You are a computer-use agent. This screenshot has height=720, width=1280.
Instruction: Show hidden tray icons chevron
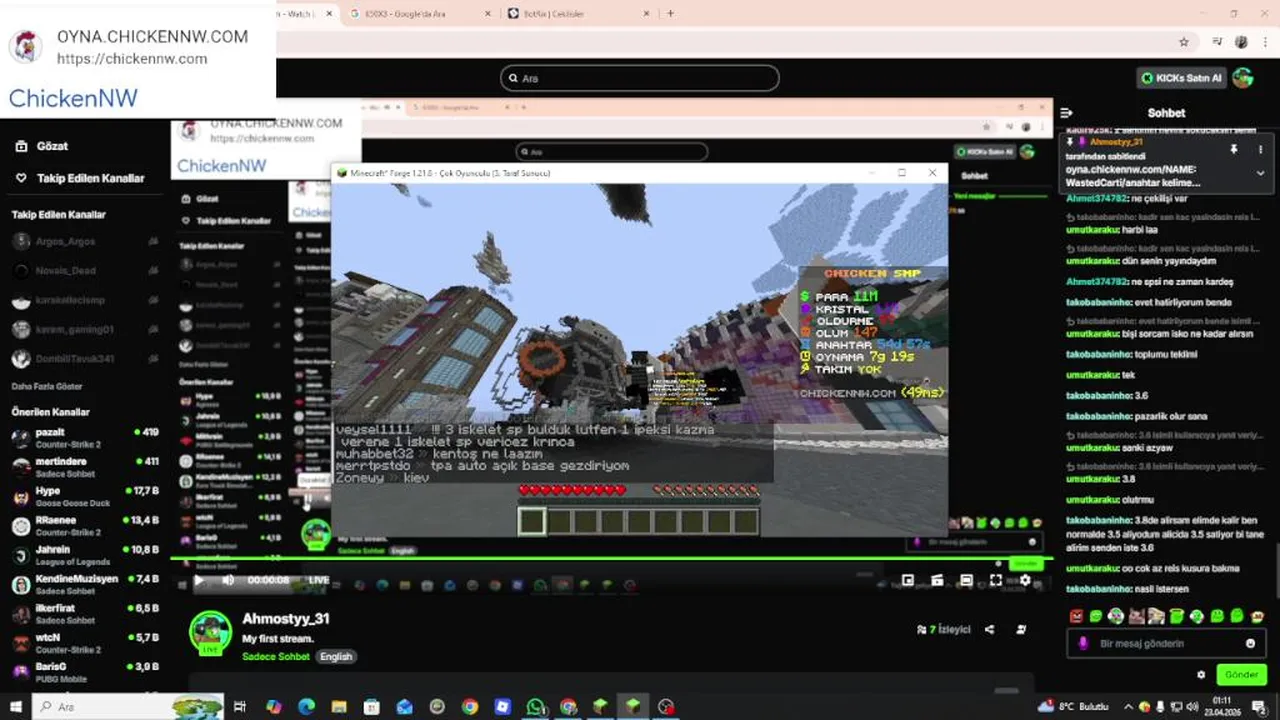[x=1130, y=707]
